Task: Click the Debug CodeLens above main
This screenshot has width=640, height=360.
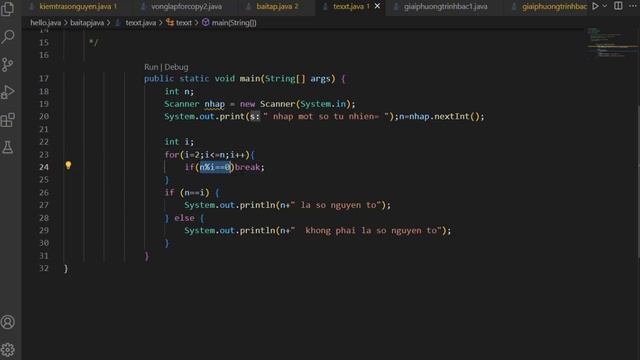Action: coord(176,67)
